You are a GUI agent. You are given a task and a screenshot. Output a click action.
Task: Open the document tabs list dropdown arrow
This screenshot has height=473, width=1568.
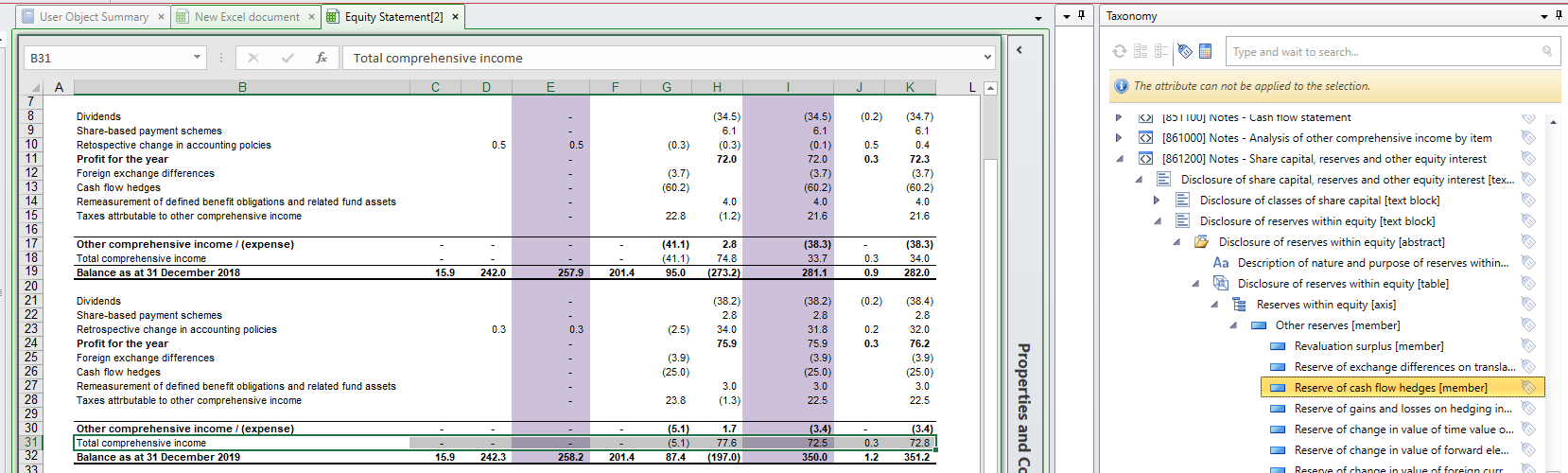click(x=1038, y=17)
